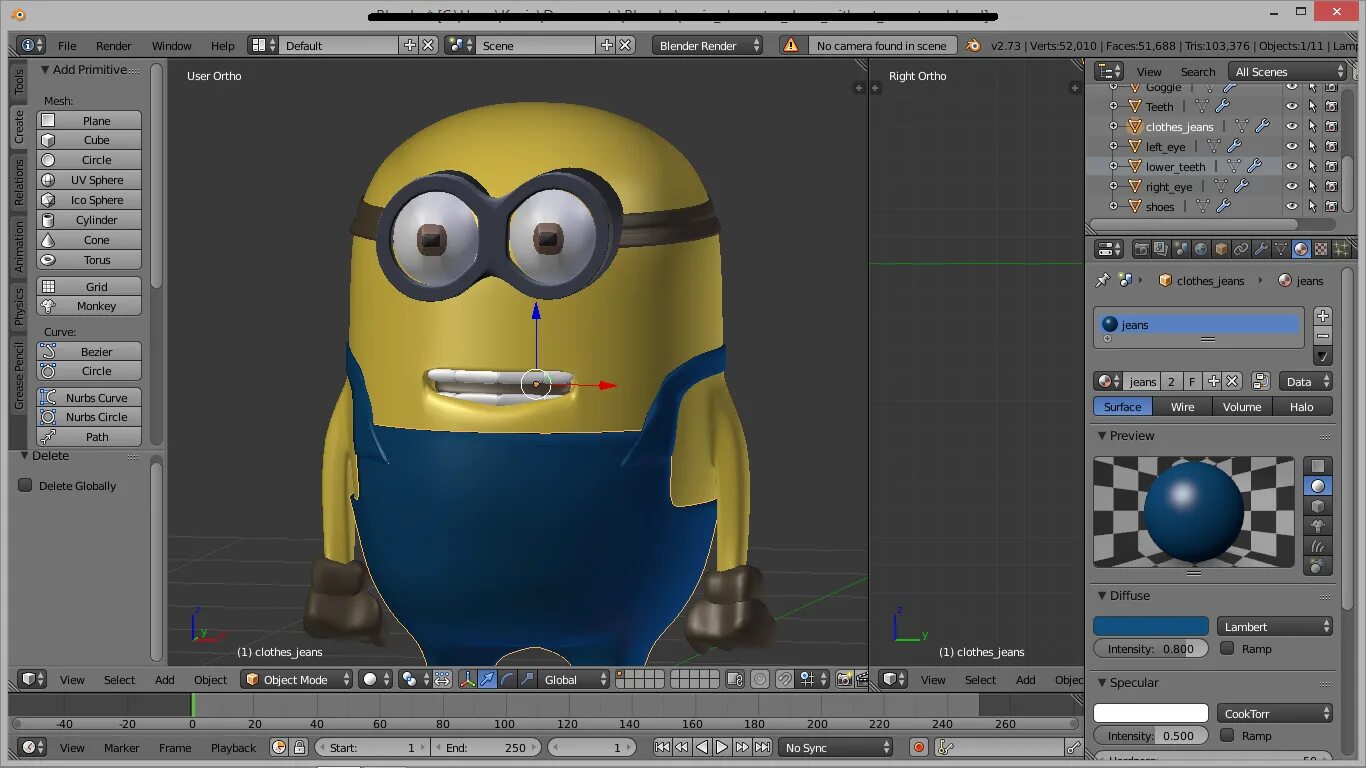Viewport: 1366px width, 768px height.
Task: Open the Grease Pencil sidebar tab
Action: [18, 375]
